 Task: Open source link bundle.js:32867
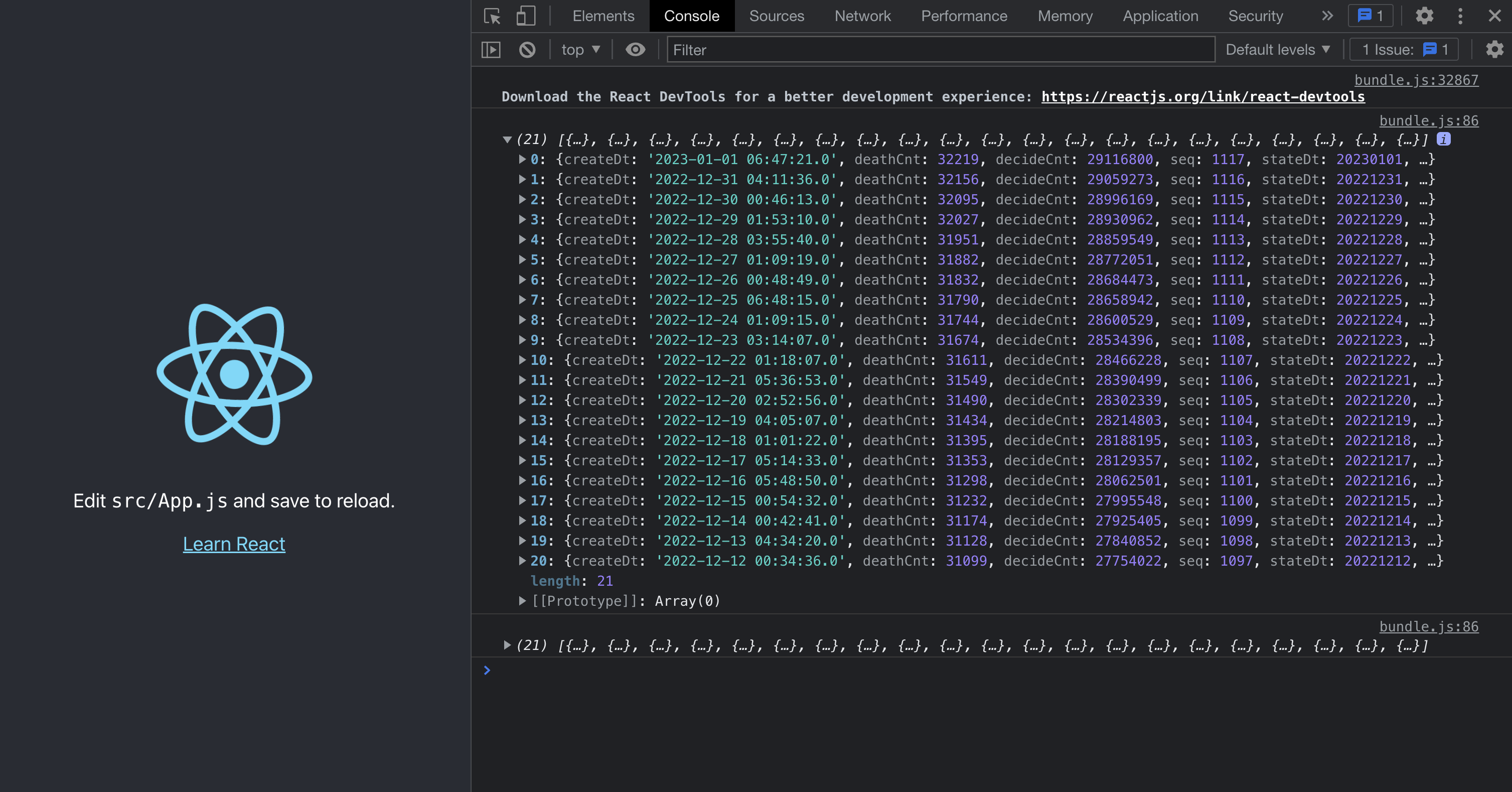(x=1416, y=80)
